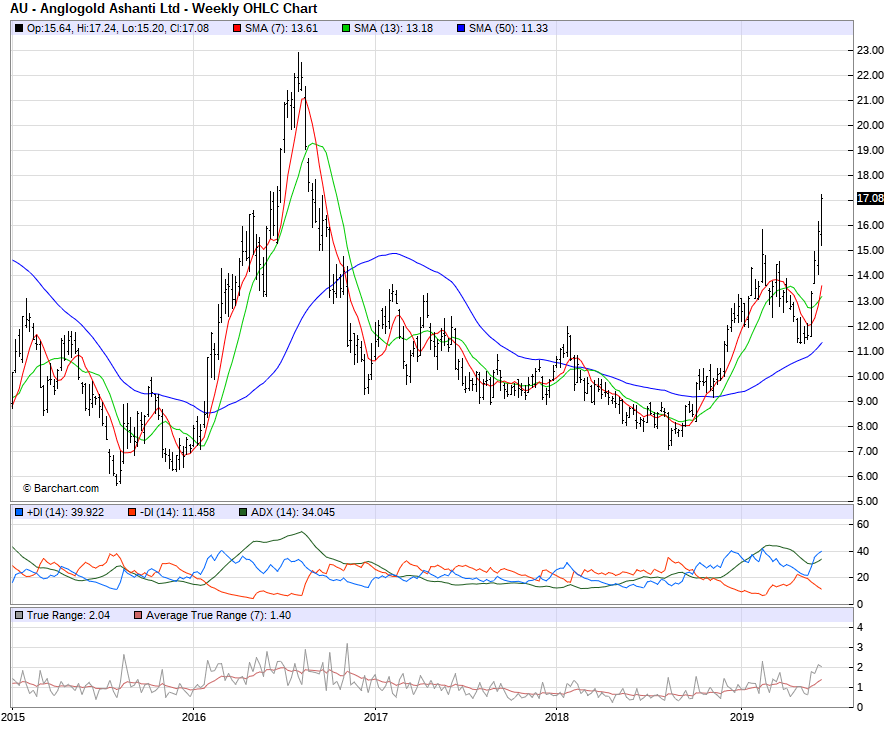Click the ADX (14): 34.045 label
Image resolution: width=895 pixels, height=748 pixels.
(x=293, y=512)
